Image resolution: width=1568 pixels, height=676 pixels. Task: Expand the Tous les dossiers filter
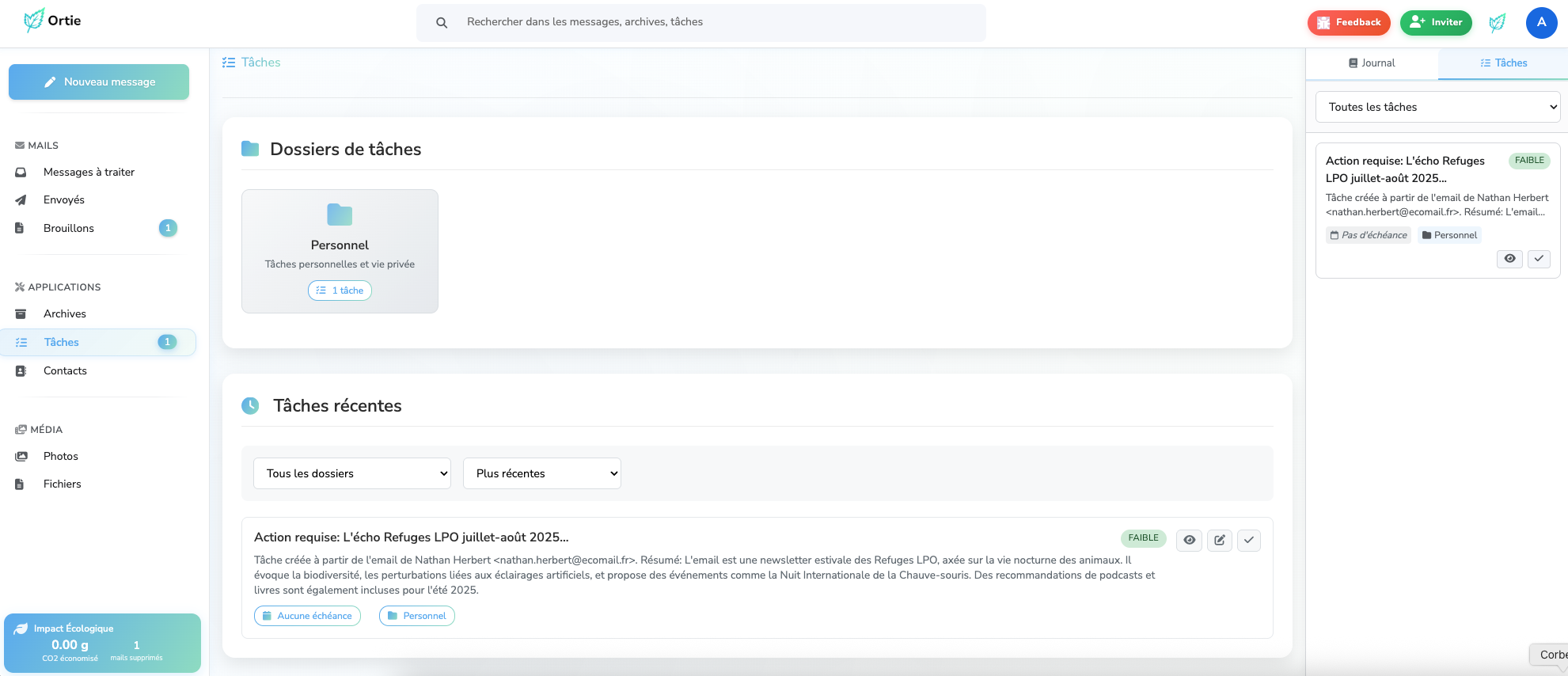pos(351,473)
